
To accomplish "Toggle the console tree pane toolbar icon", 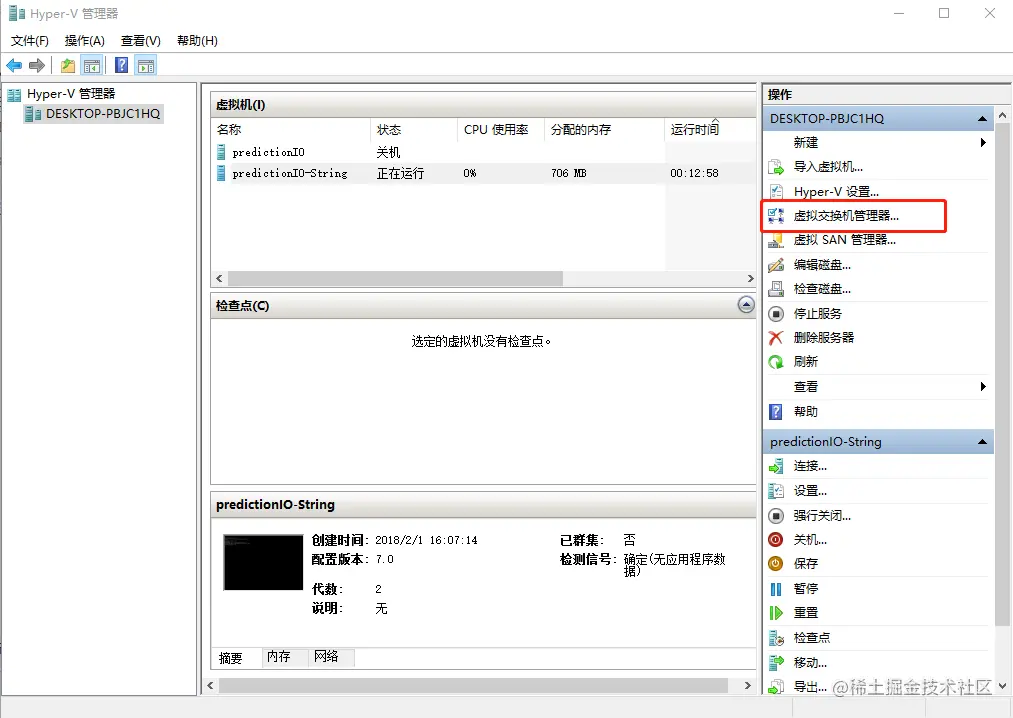I will tap(92, 65).
